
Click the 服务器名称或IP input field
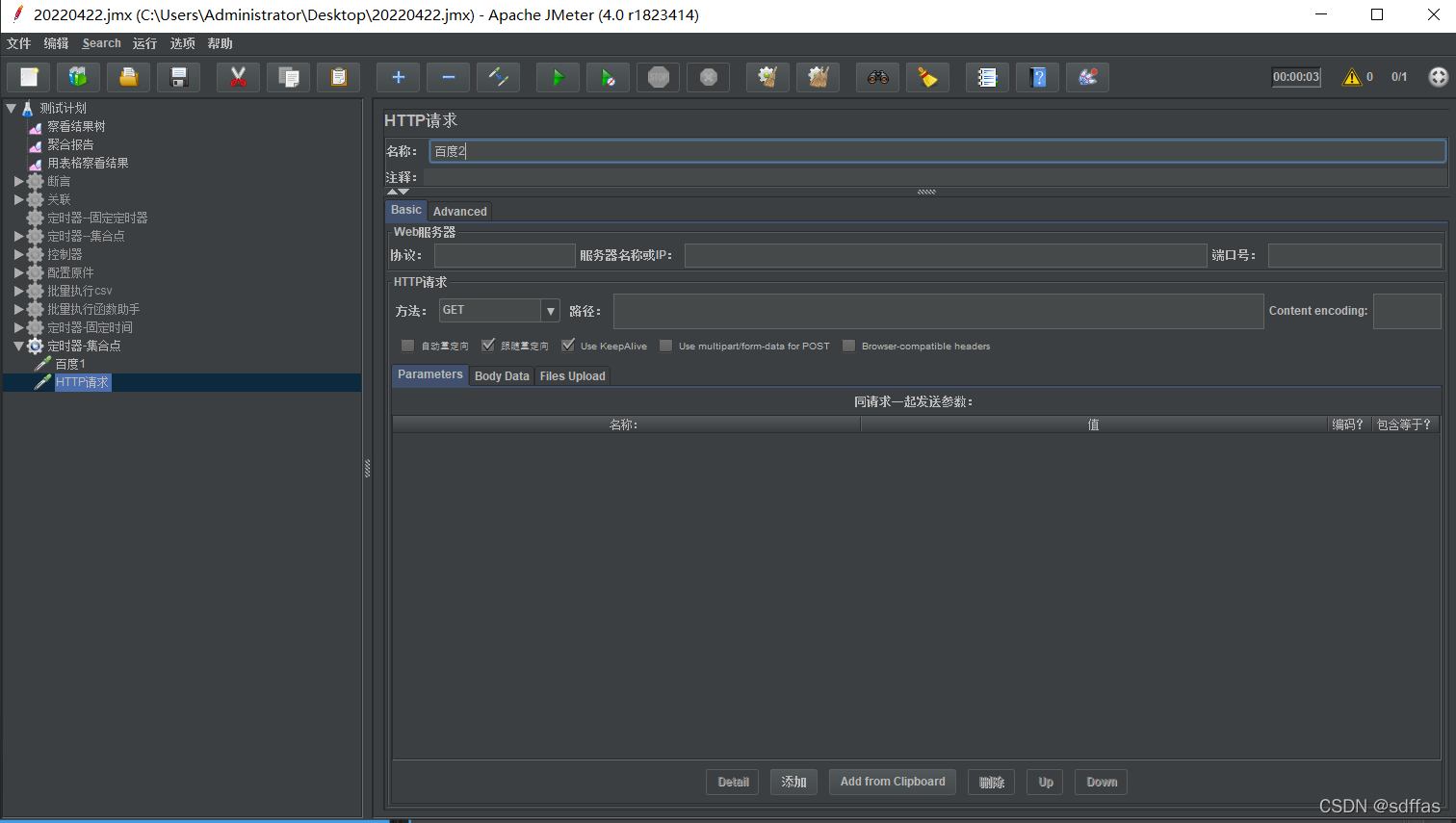[x=946, y=255]
